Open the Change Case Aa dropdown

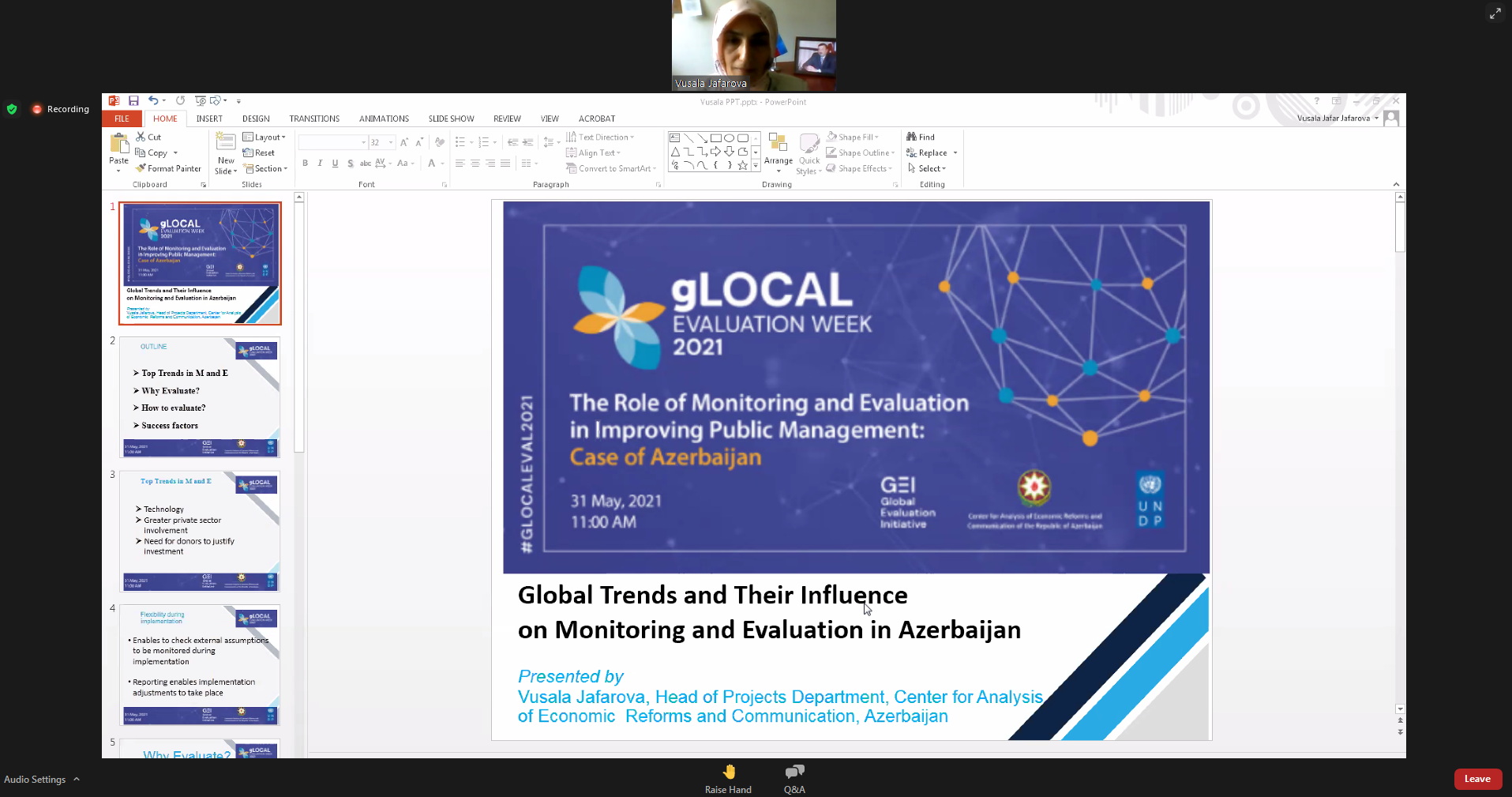[405, 164]
